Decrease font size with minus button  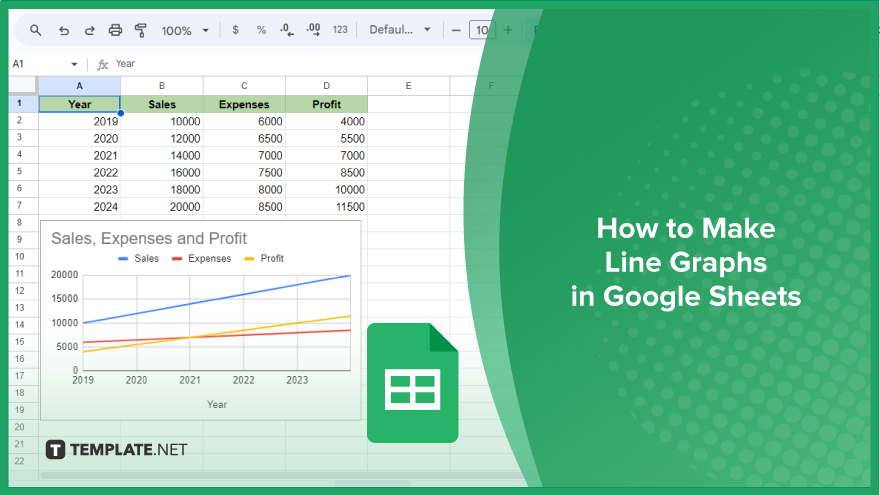456,30
